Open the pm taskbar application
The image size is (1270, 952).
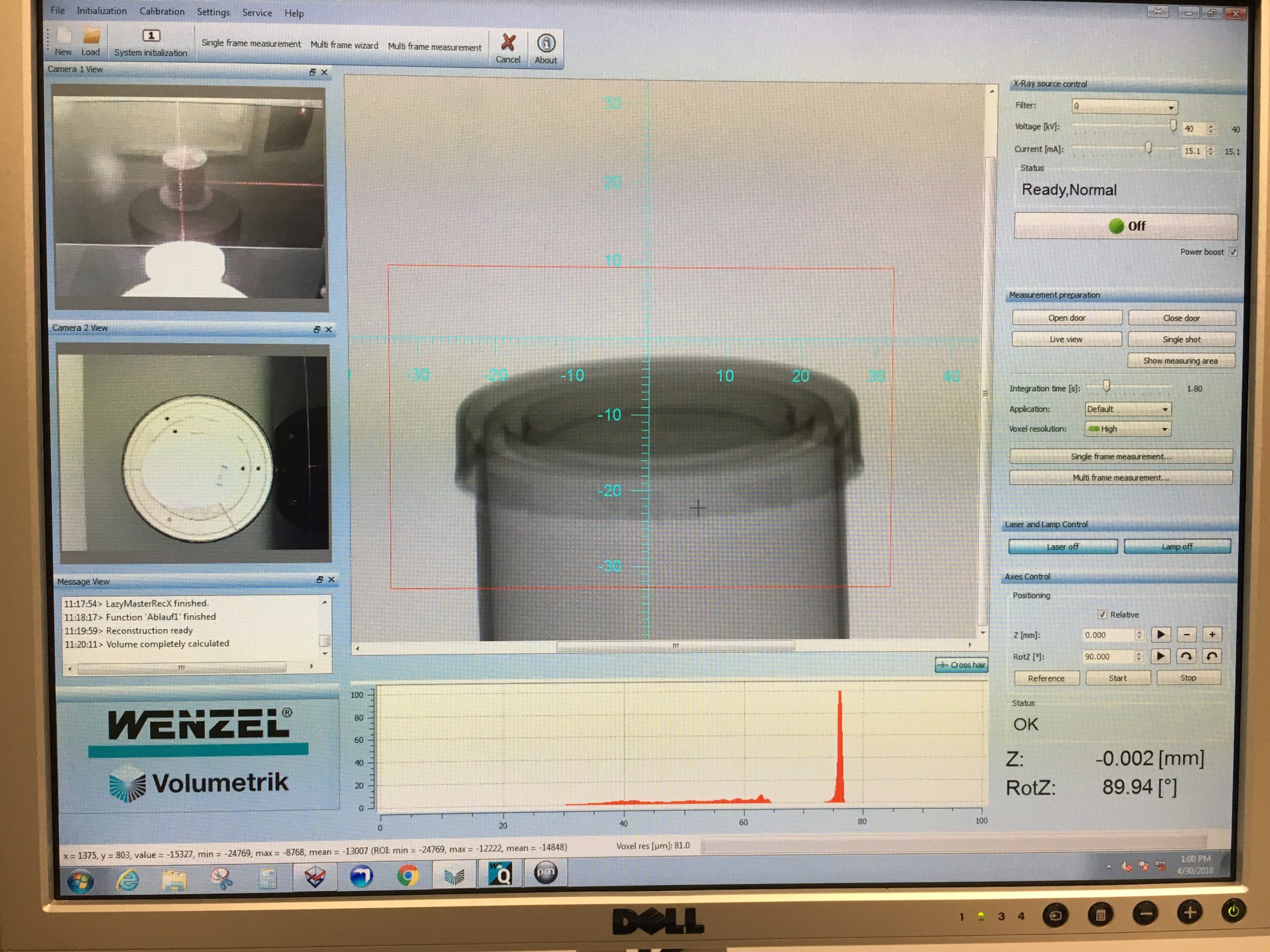click(x=545, y=873)
